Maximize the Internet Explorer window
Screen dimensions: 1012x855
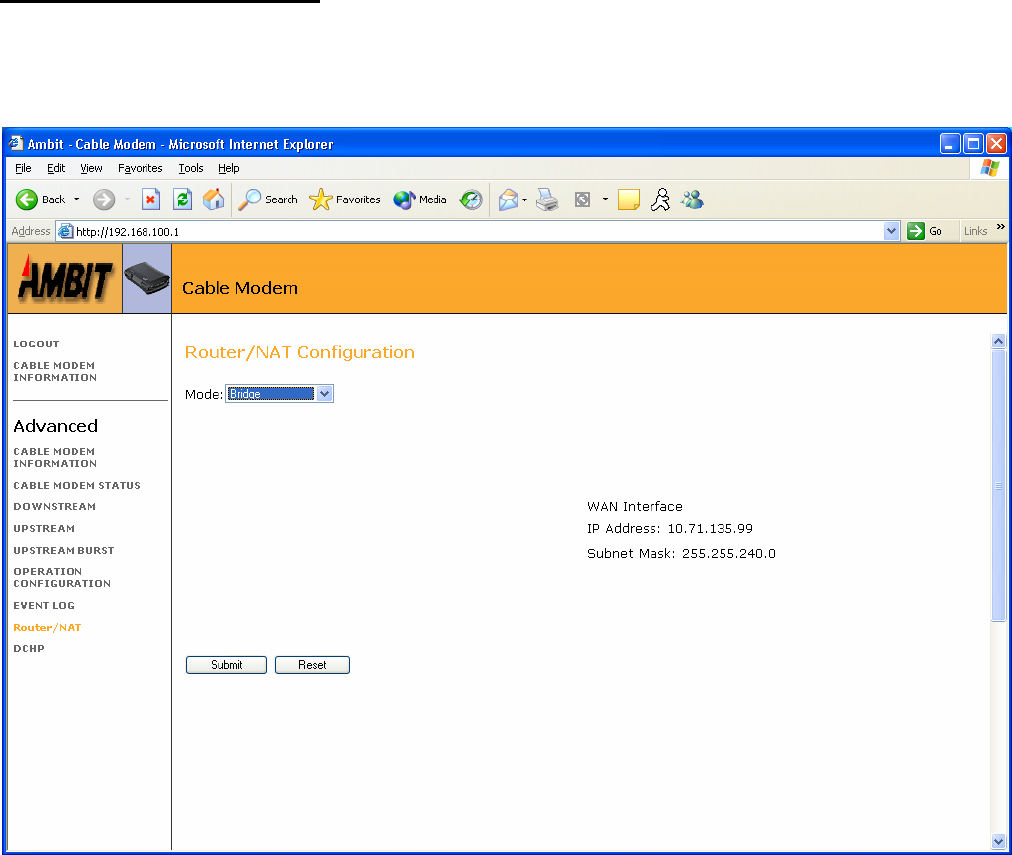[x=973, y=143]
